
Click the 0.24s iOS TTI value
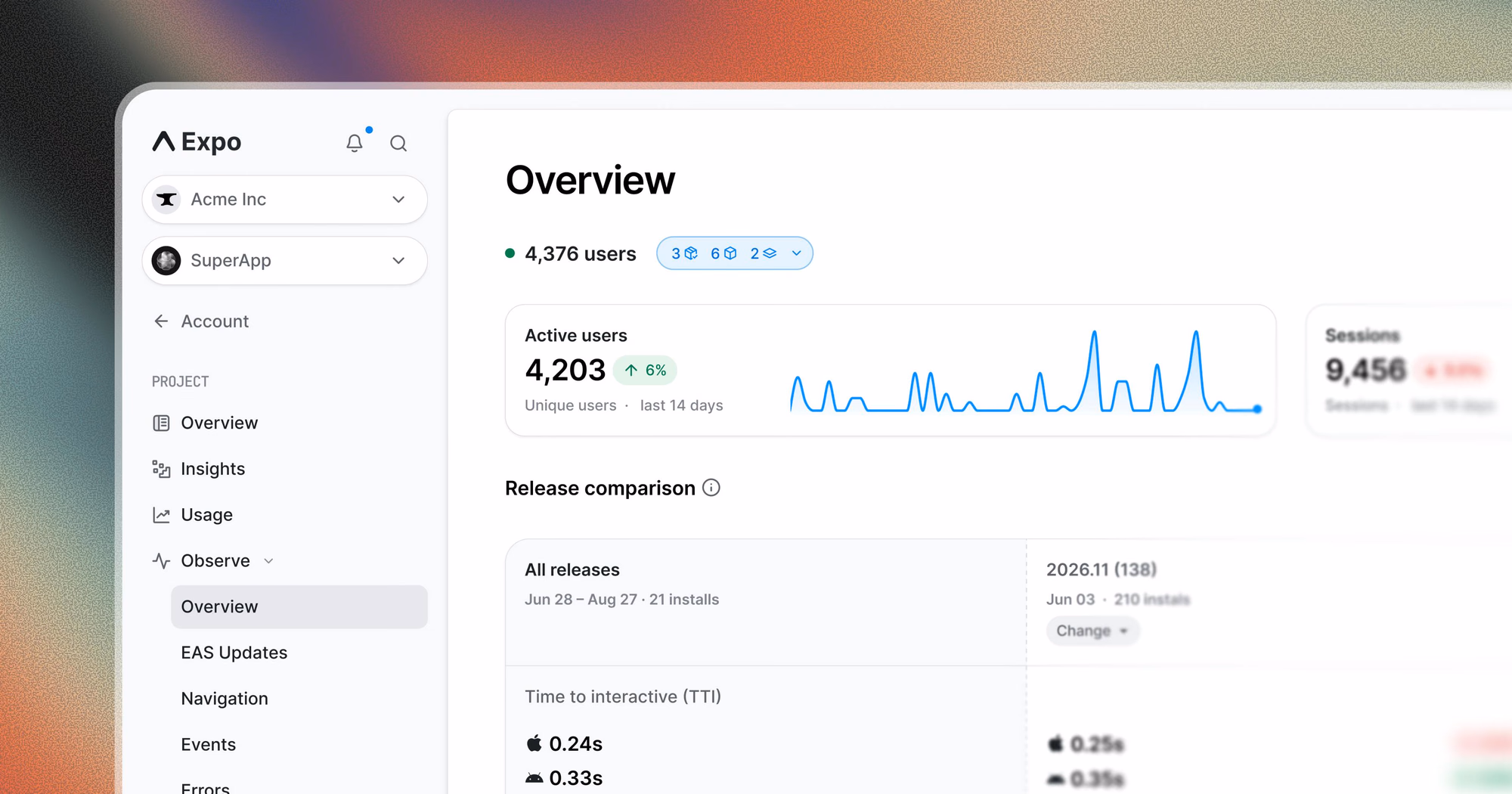(576, 744)
